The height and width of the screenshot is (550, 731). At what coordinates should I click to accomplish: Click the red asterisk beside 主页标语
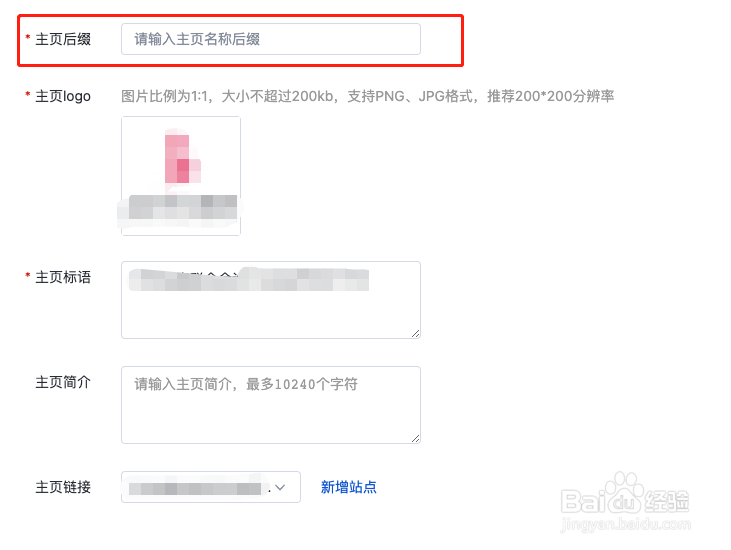tap(28, 275)
